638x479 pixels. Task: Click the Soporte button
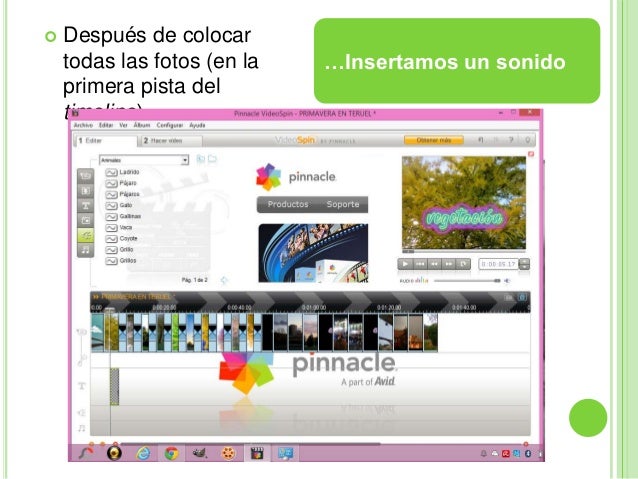pos(343,204)
